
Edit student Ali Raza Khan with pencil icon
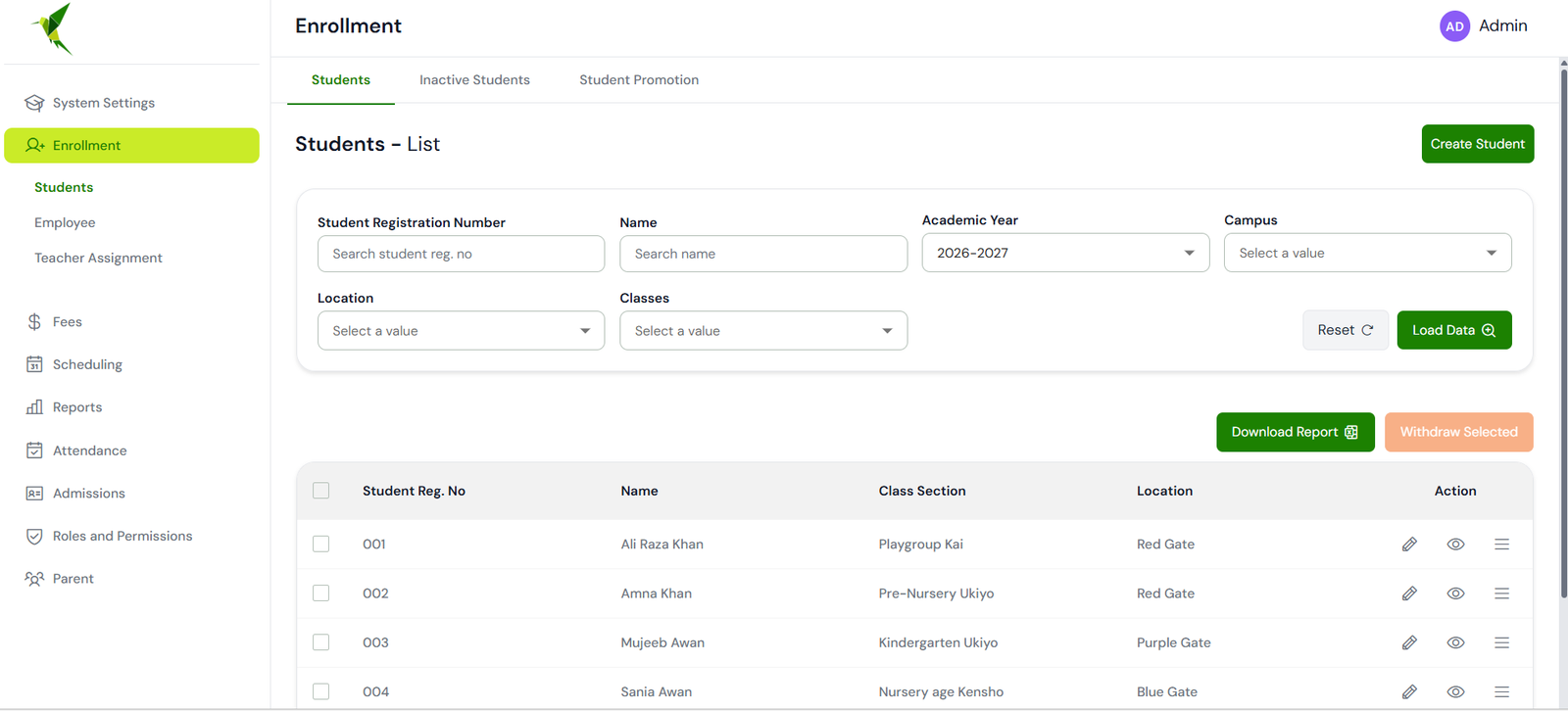(1409, 545)
